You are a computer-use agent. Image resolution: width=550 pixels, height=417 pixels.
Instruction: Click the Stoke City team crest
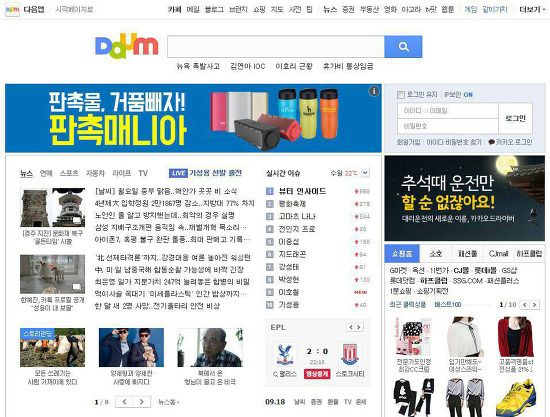(349, 355)
